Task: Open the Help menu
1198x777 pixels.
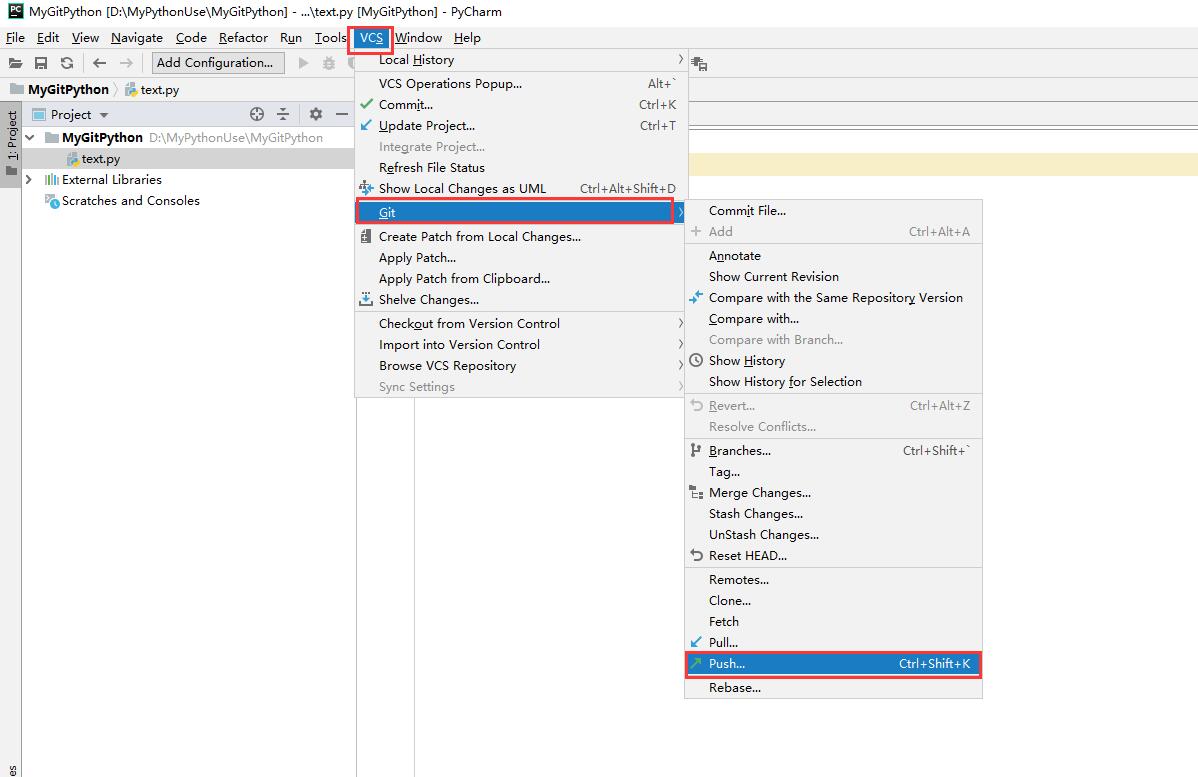Action: [x=467, y=37]
